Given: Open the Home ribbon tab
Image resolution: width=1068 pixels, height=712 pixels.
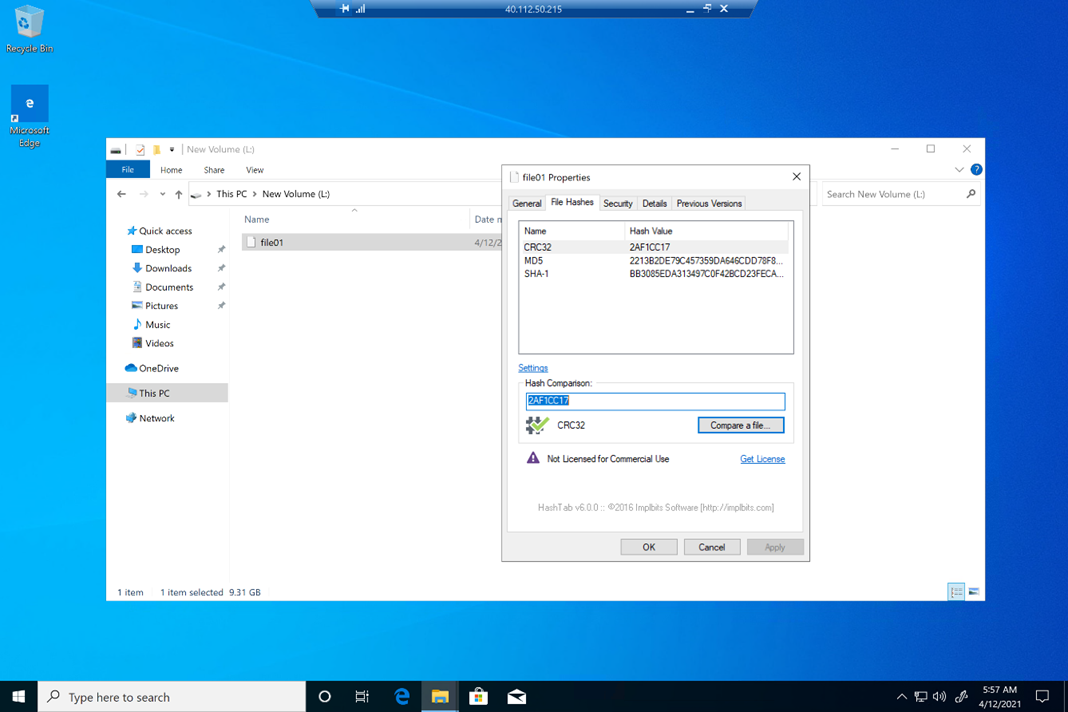Looking at the screenshot, I should (x=171, y=170).
